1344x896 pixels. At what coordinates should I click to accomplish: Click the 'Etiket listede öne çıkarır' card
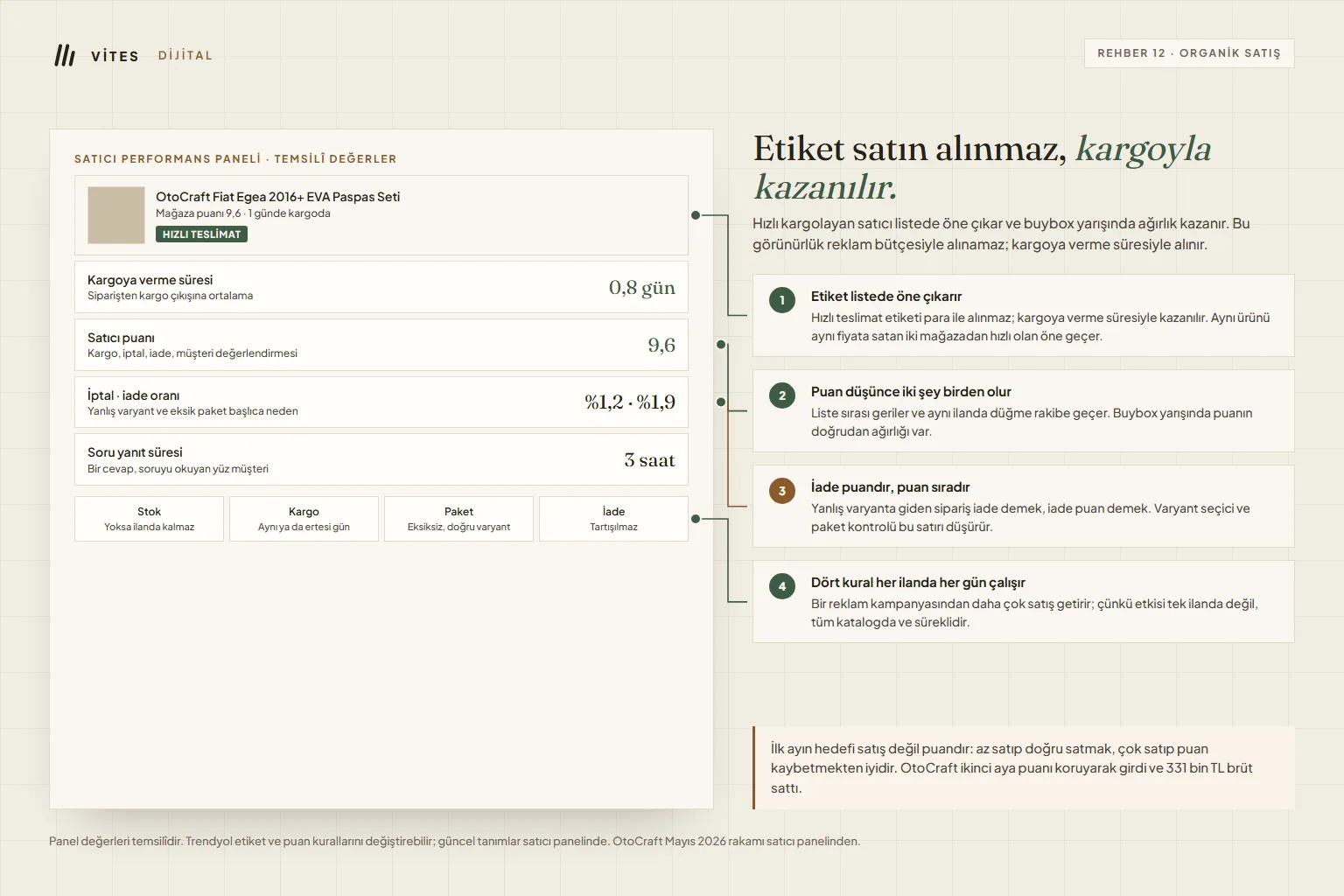tap(1023, 316)
